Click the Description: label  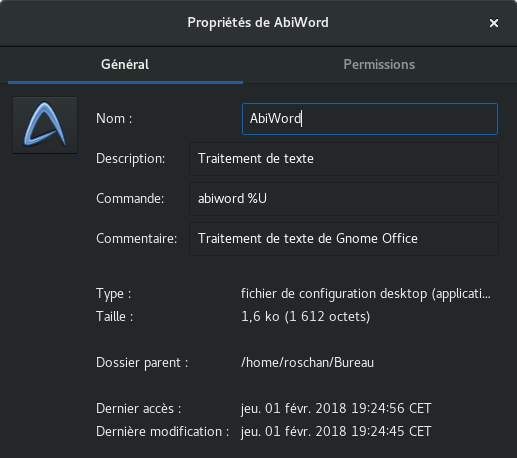130,159
